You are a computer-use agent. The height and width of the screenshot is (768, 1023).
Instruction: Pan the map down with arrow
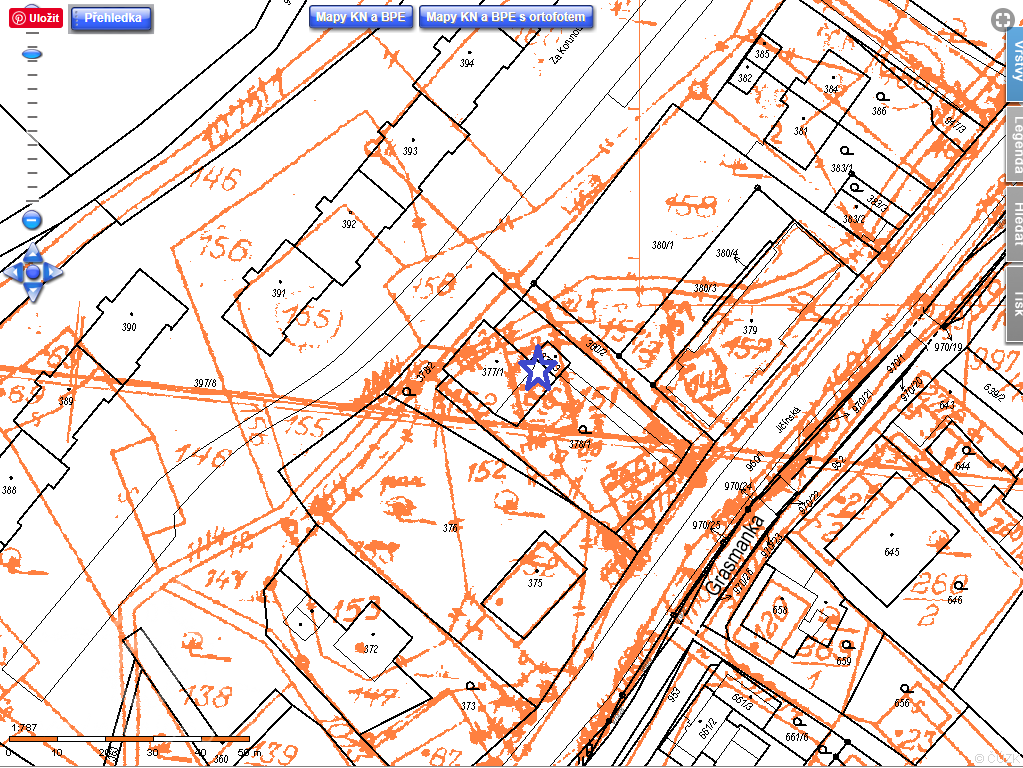33,293
